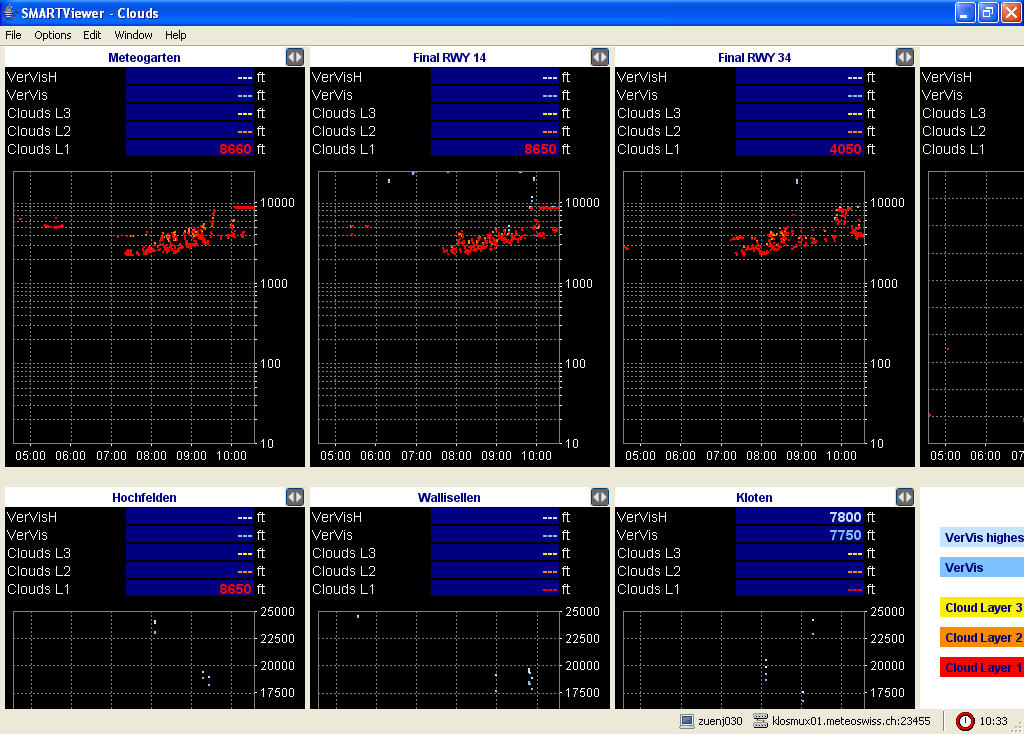Click the light blue VerVis legend swatch

982,567
